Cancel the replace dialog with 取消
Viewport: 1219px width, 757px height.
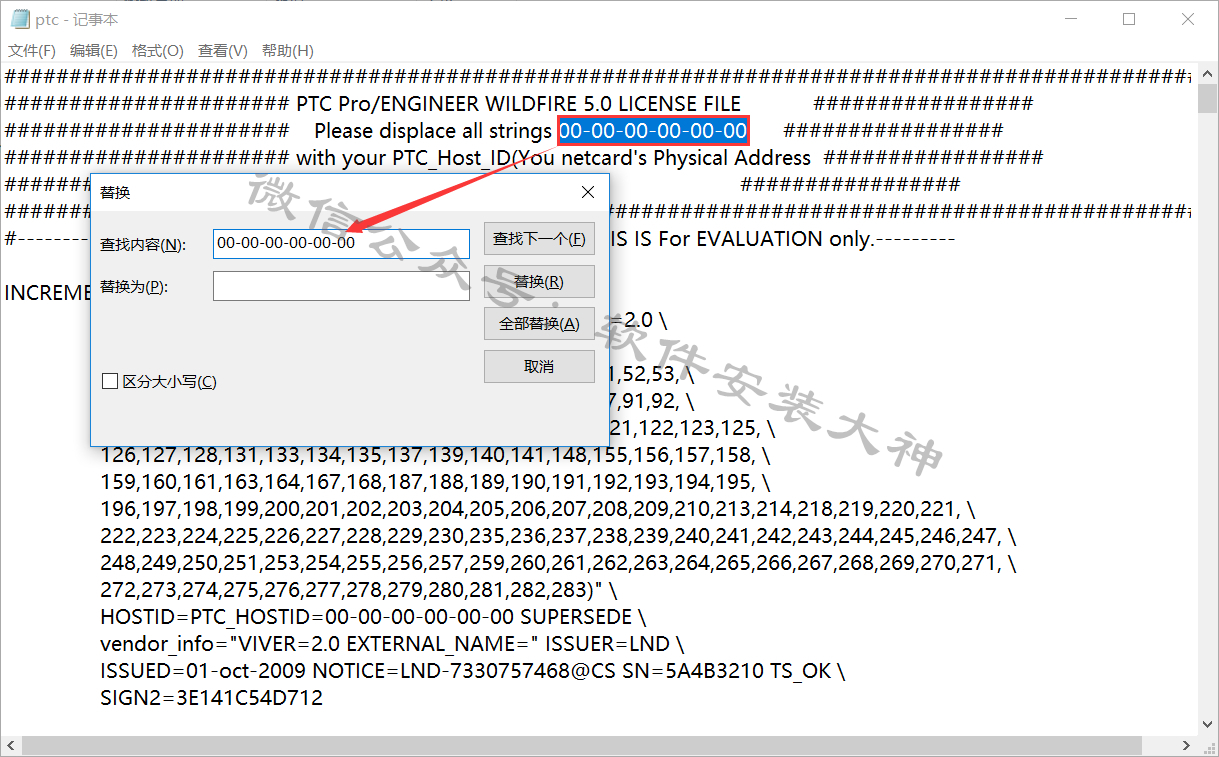pyautogui.click(x=539, y=366)
